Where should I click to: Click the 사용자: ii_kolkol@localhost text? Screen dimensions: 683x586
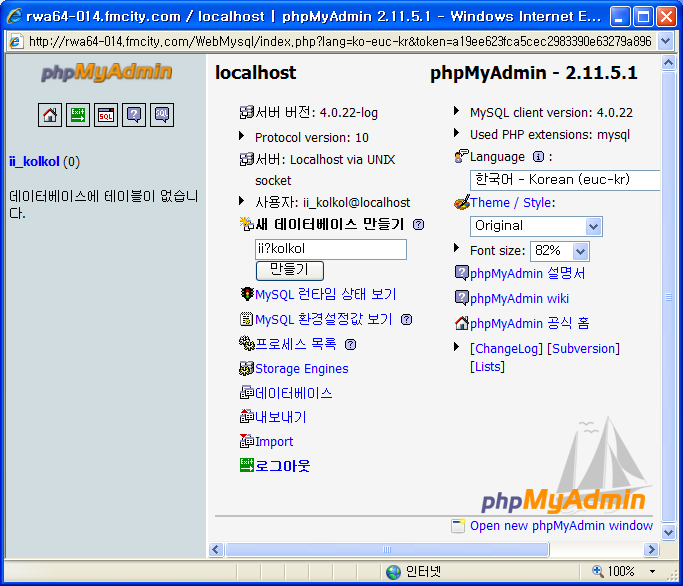pyautogui.click(x=333, y=203)
